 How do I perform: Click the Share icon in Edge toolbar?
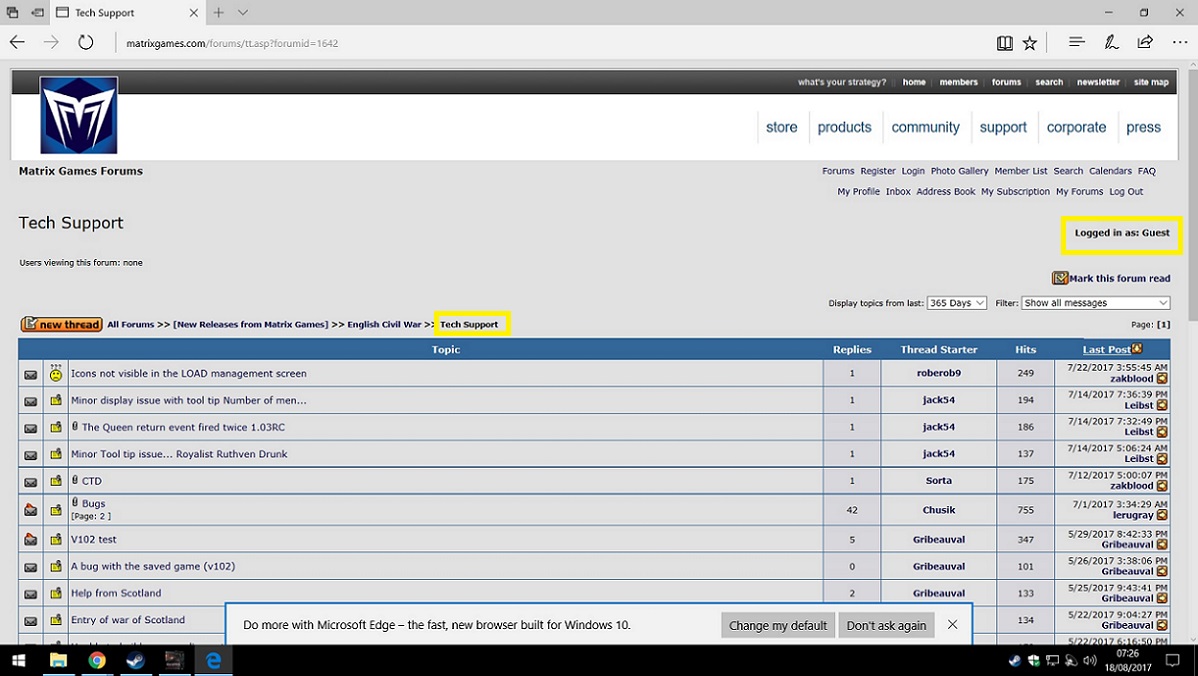(x=1145, y=43)
